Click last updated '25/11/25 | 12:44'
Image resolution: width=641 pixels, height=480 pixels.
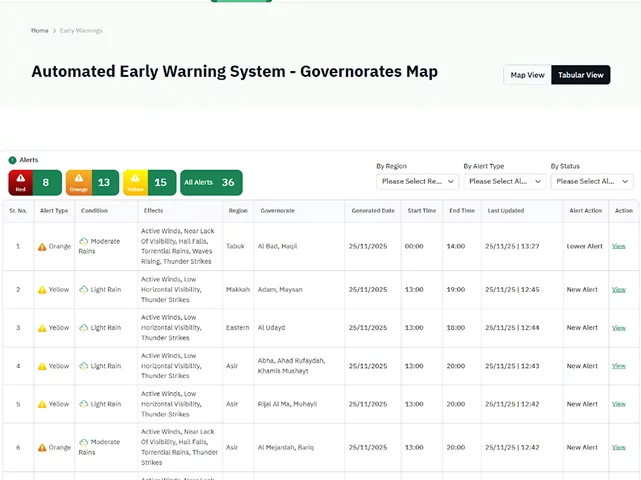512,327
